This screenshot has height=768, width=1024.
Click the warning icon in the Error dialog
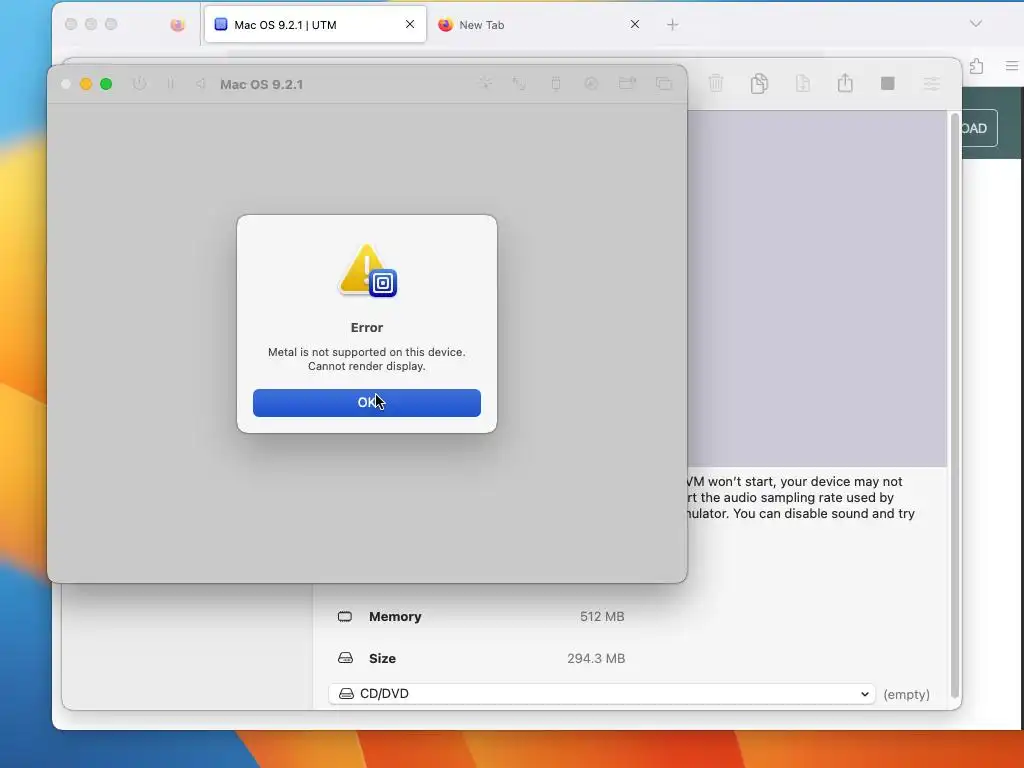368,270
